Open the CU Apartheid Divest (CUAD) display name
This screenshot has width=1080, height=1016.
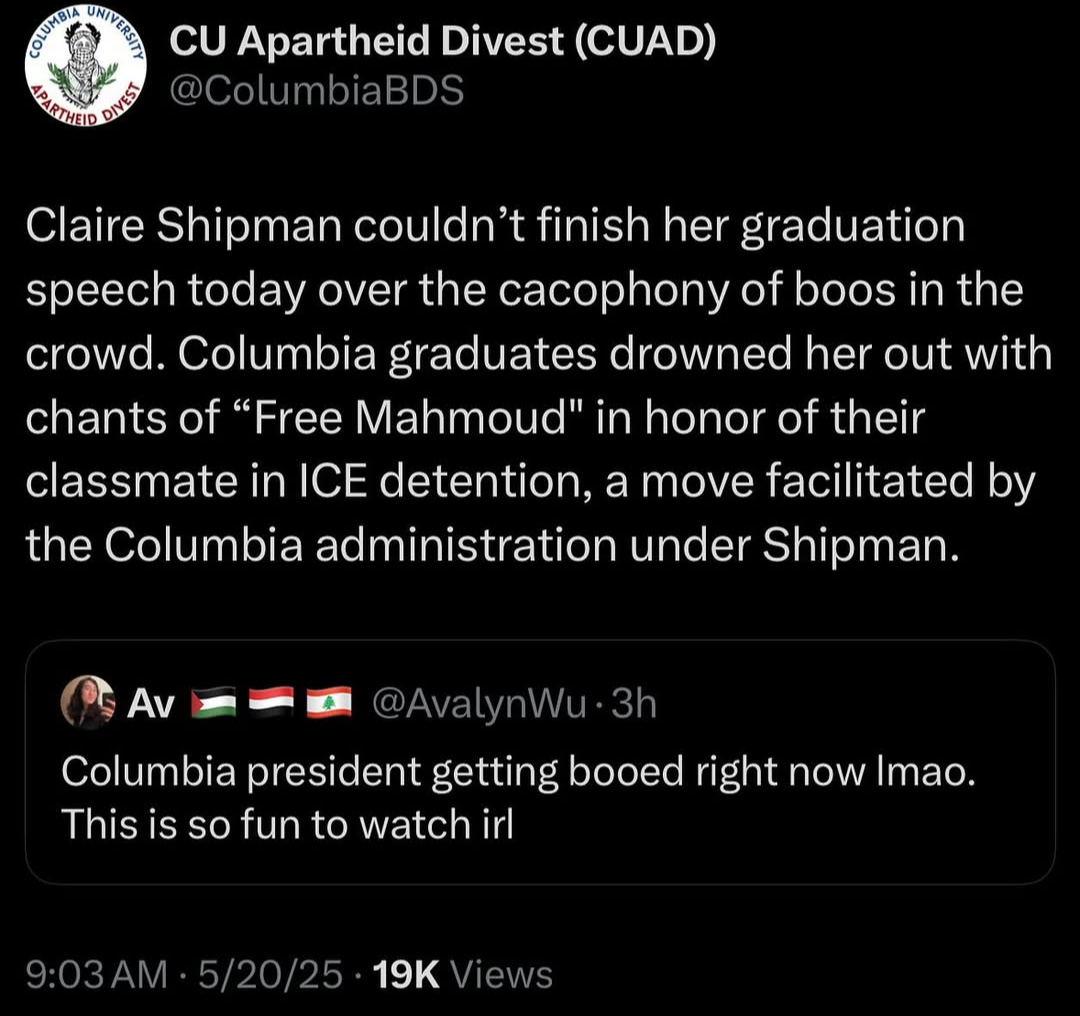click(x=443, y=41)
